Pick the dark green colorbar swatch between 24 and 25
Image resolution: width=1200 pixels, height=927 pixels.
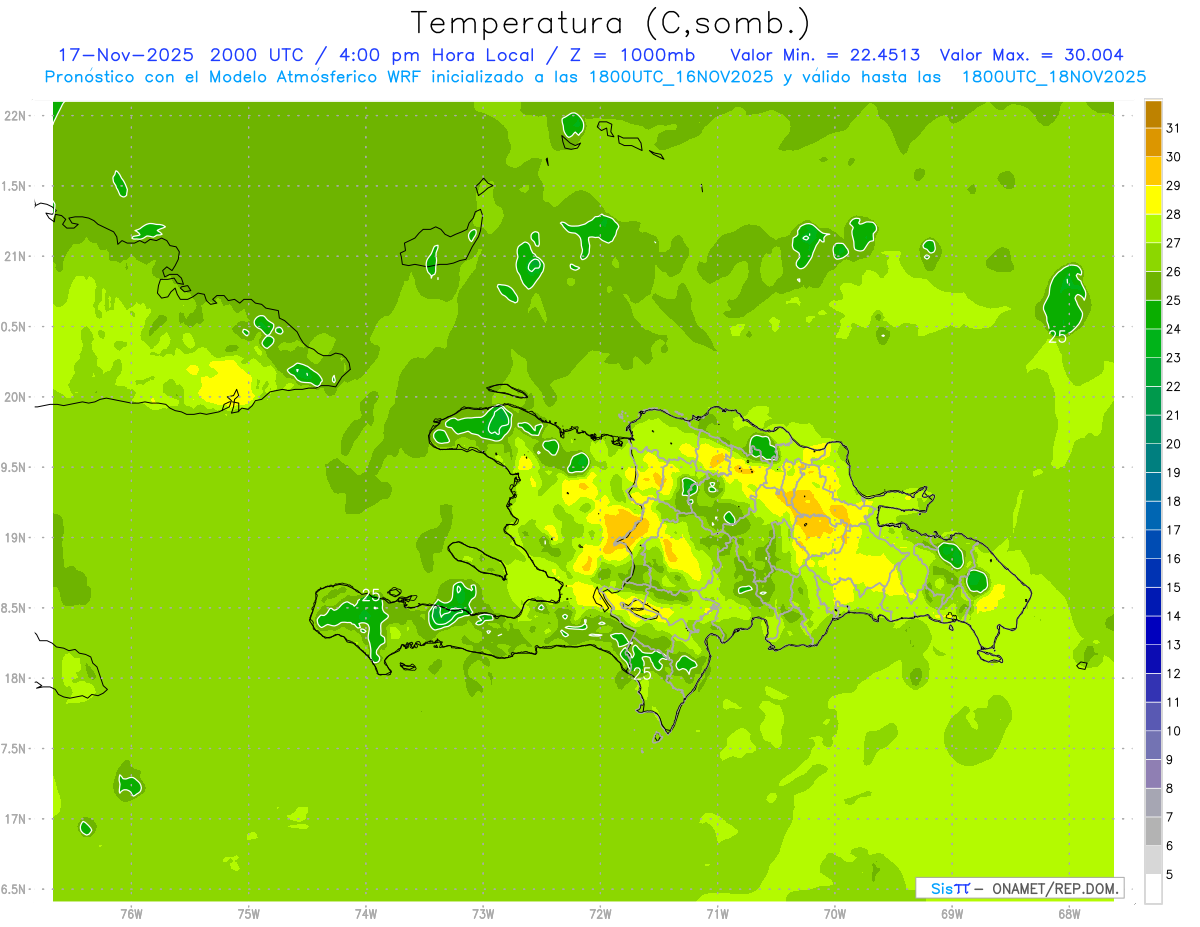[x=1153, y=315]
